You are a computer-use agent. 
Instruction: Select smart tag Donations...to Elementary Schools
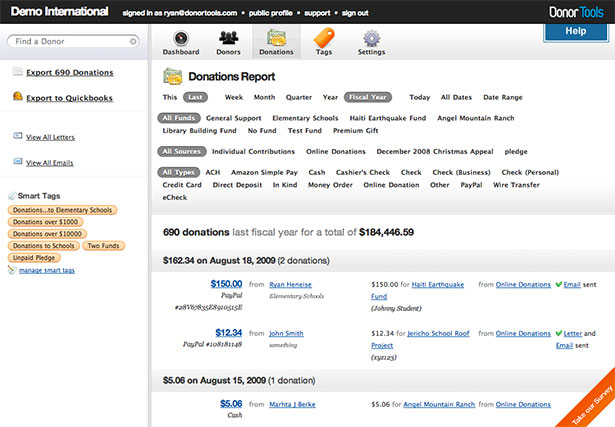62,210
